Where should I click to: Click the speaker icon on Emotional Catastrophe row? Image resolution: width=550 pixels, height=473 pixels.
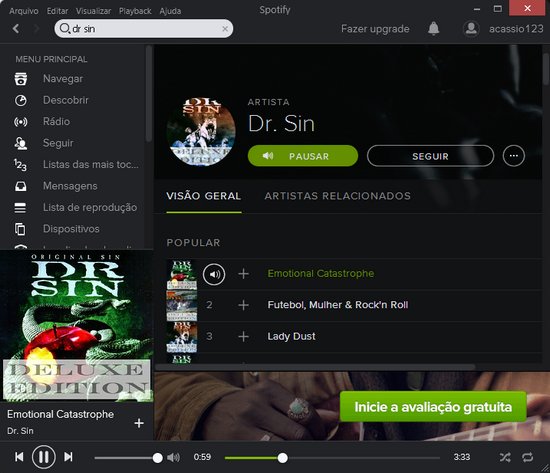click(x=214, y=274)
